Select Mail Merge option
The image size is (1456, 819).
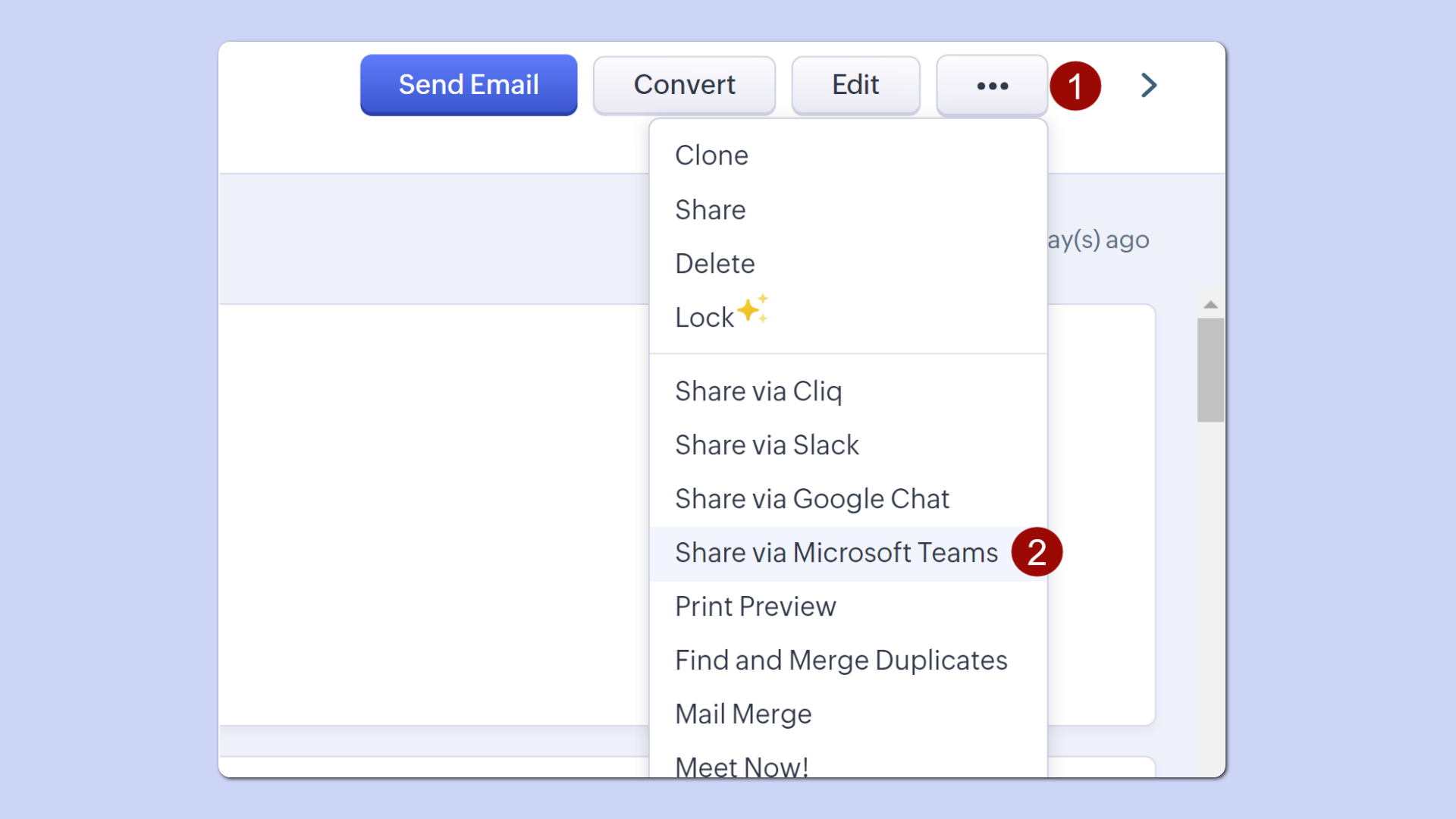coord(743,714)
